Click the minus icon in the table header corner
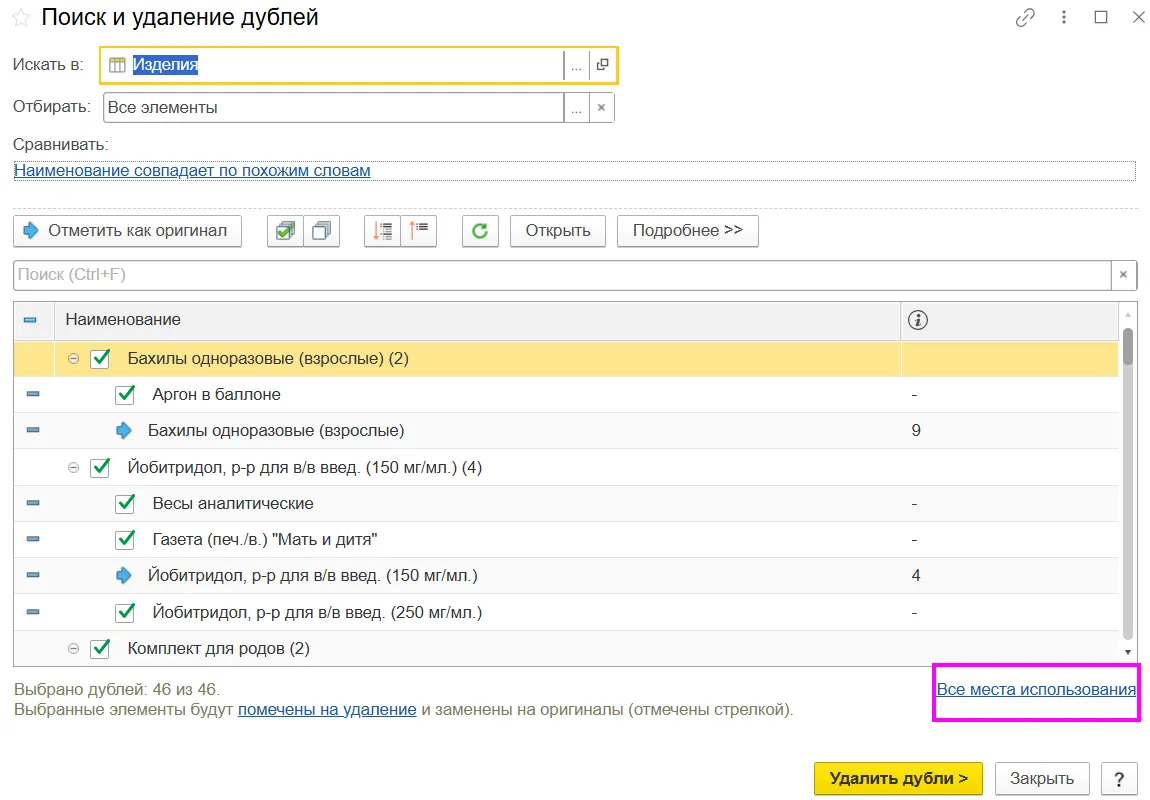 pos(30,320)
